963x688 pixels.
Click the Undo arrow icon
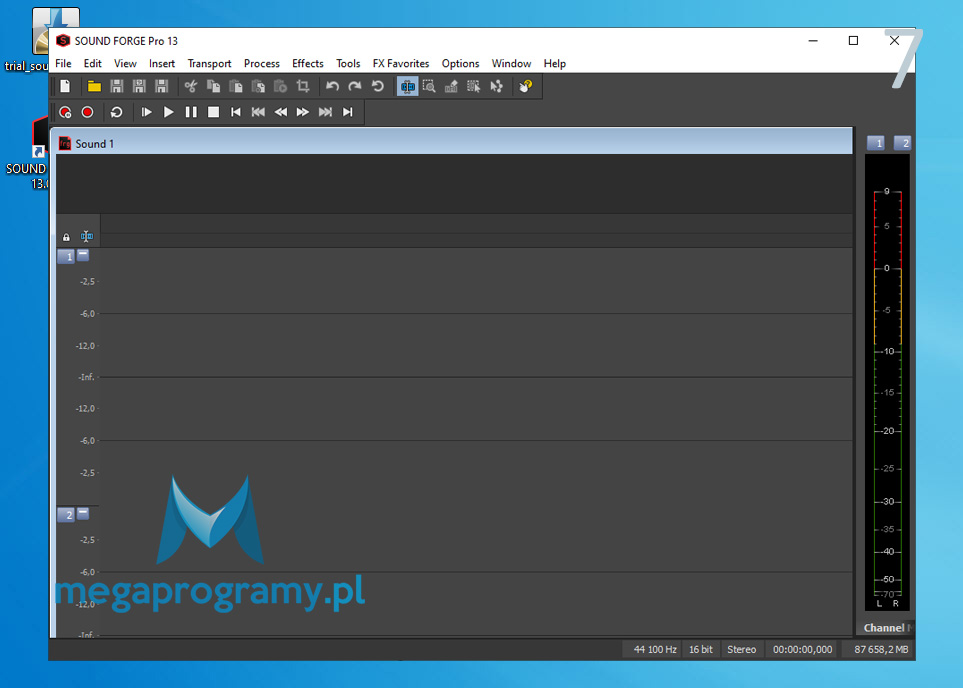click(x=332, y=87)
